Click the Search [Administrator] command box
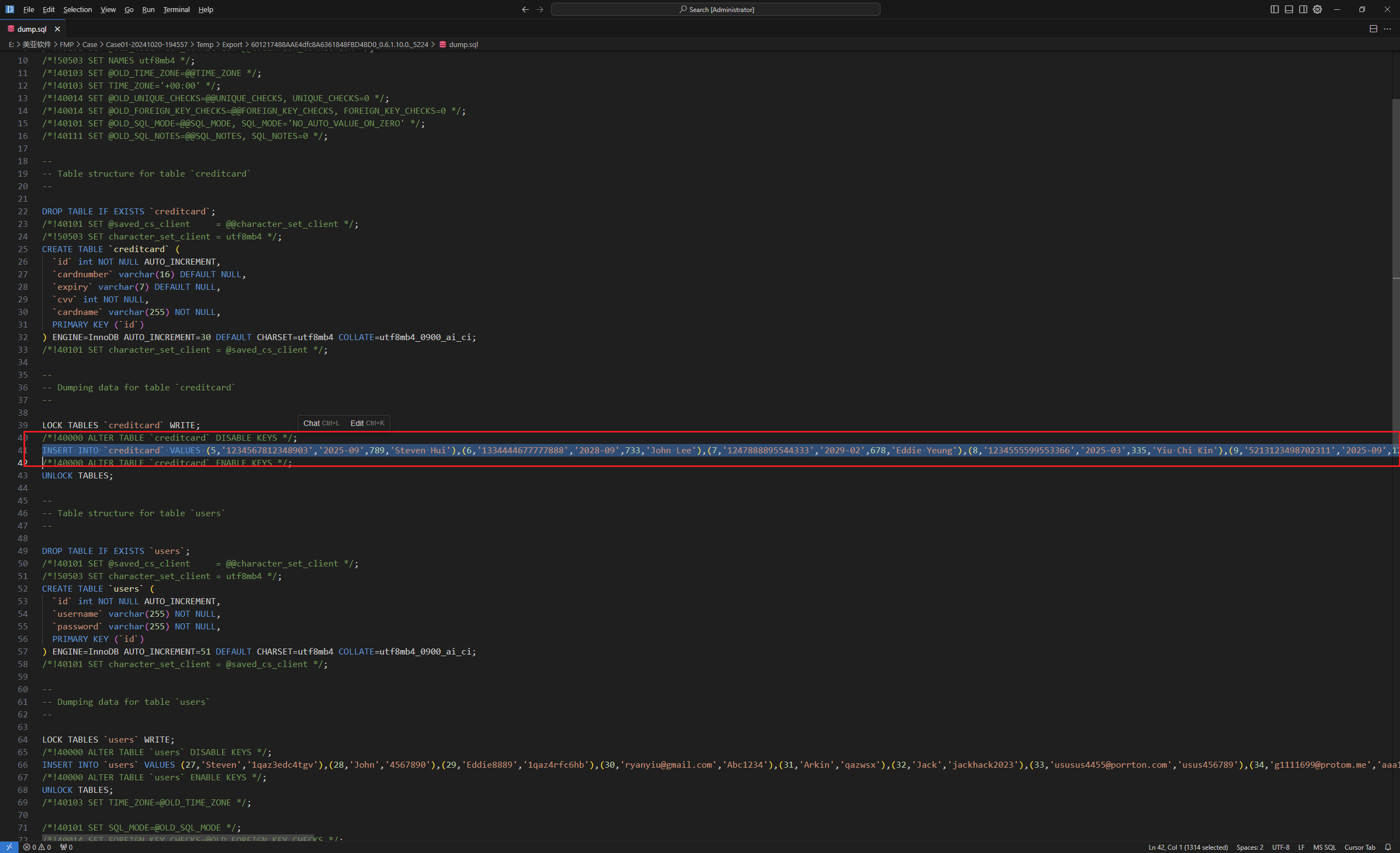The width and height of the screenshot is (1400, 853). coord(715,10)
